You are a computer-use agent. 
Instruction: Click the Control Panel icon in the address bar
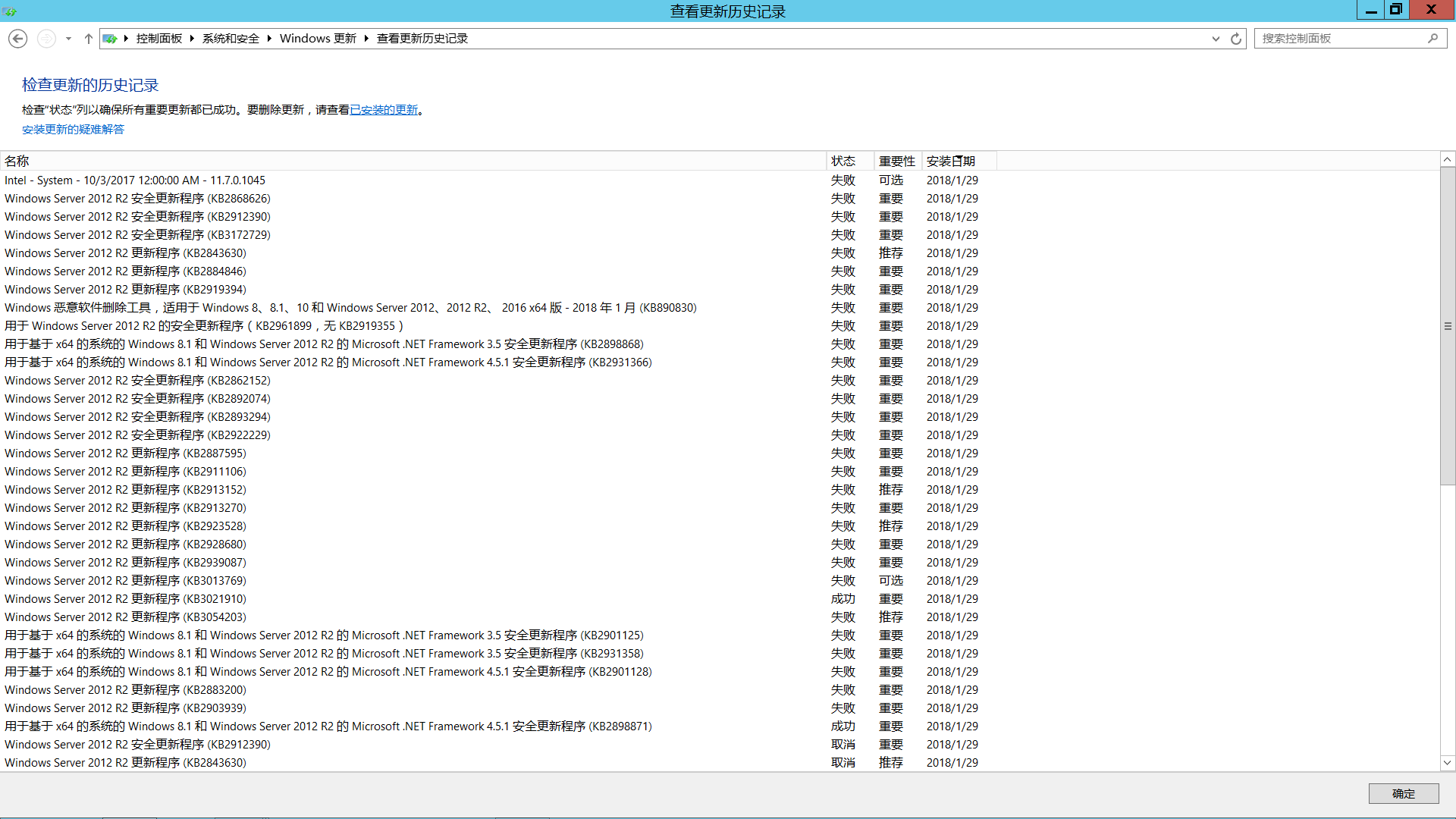(110, 39)
